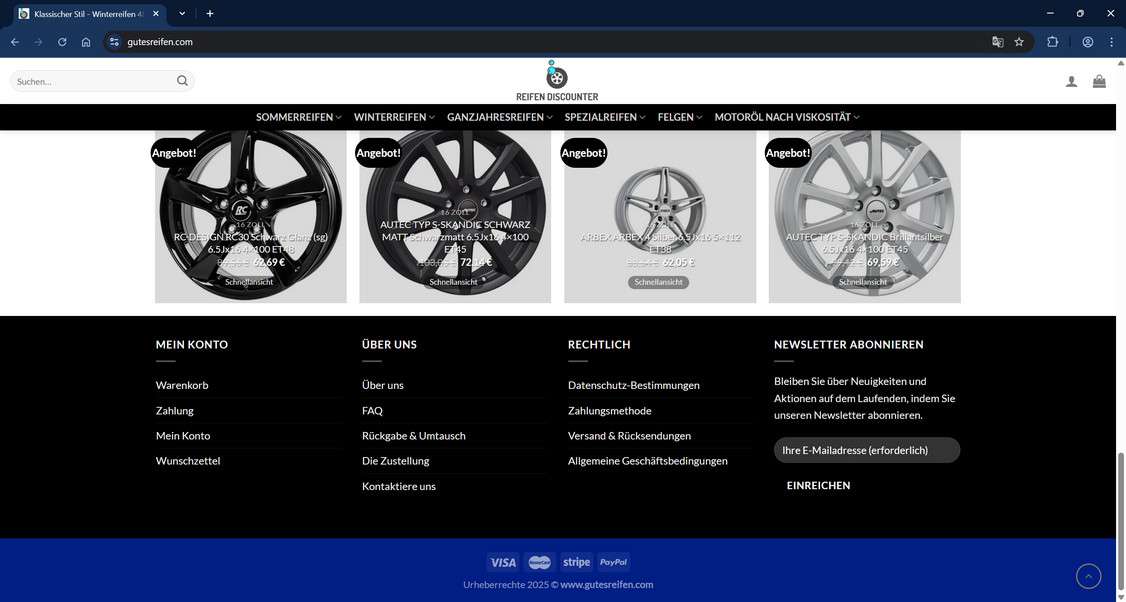Close the Klassischer Stil tab
The image size is (1126, 602).
pyautogui.click(x=156, y=14)
